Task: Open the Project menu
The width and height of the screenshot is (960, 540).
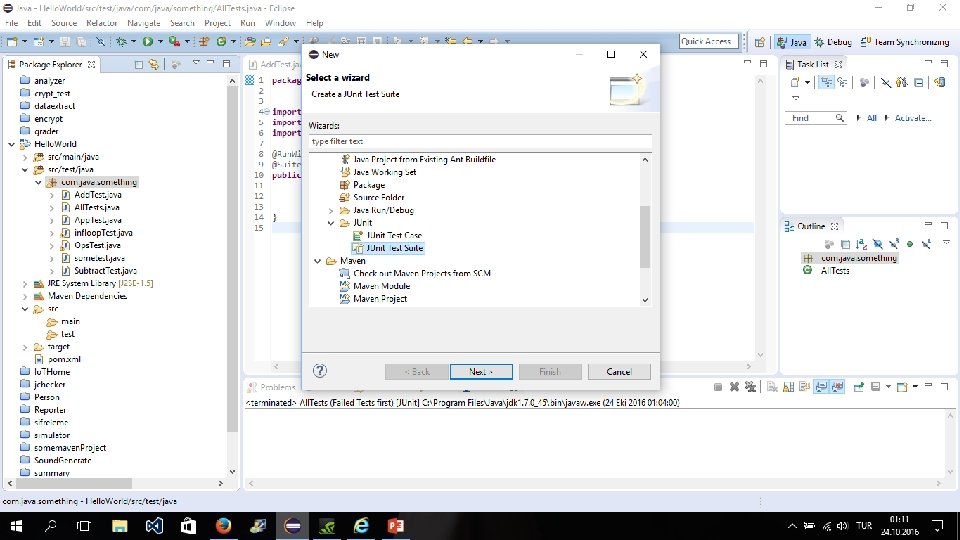Action: point(217,23)
